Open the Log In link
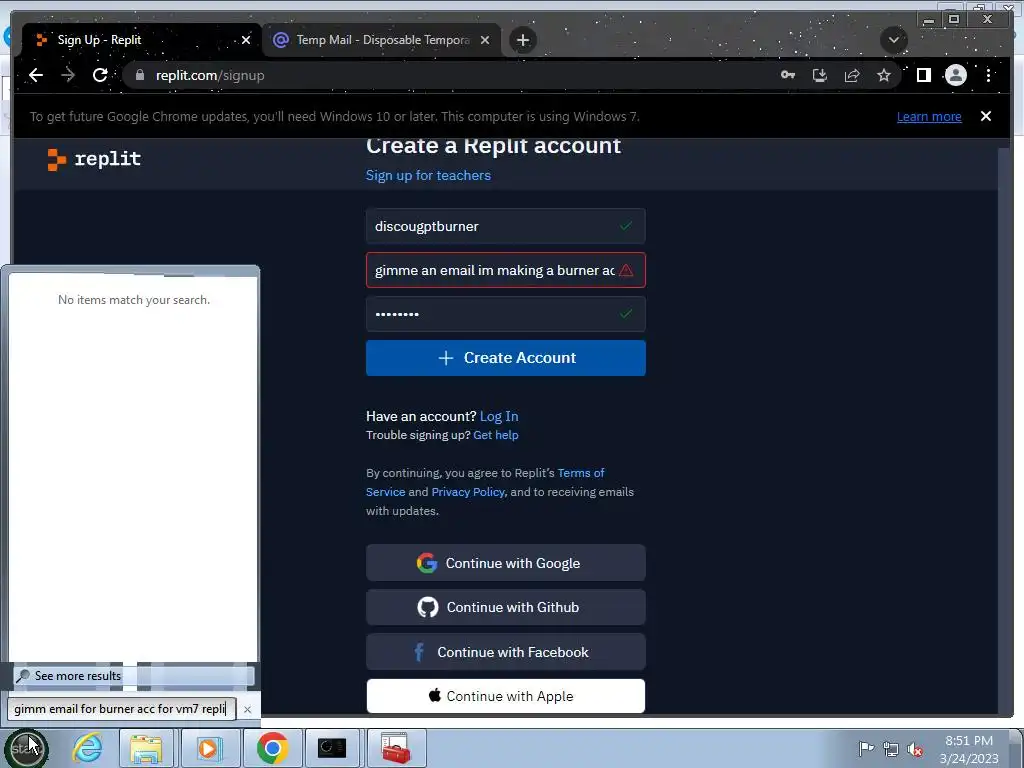Screen dimensions: 1024x768 coord(499,416)
